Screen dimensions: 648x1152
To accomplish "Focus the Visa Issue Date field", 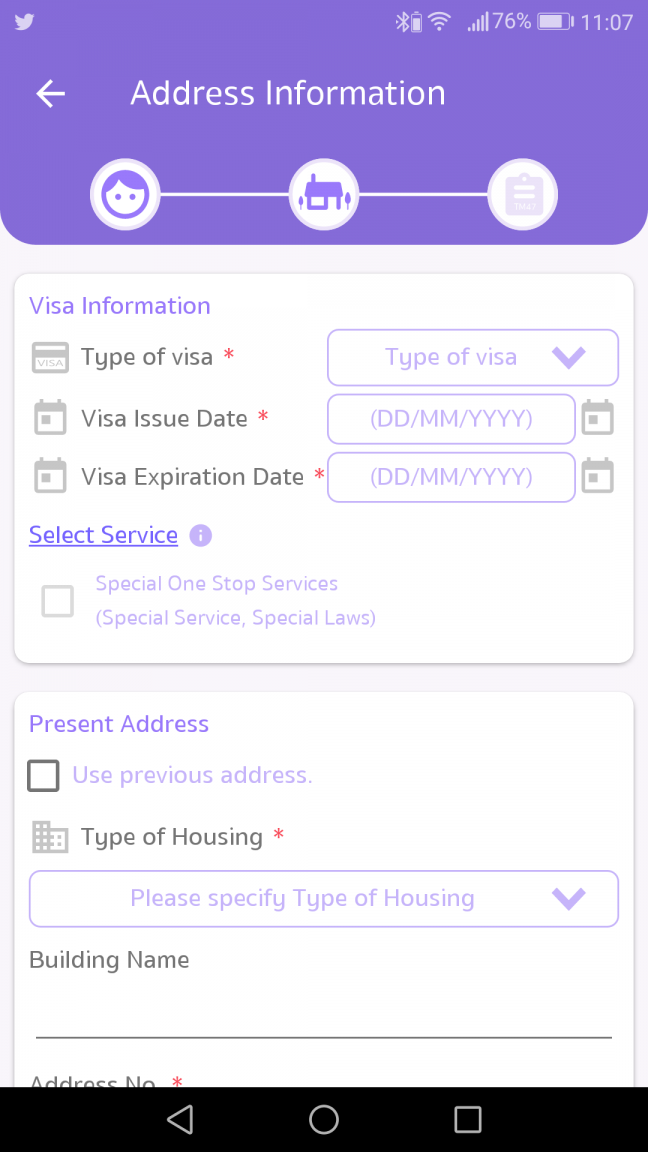I will [451, 419].
